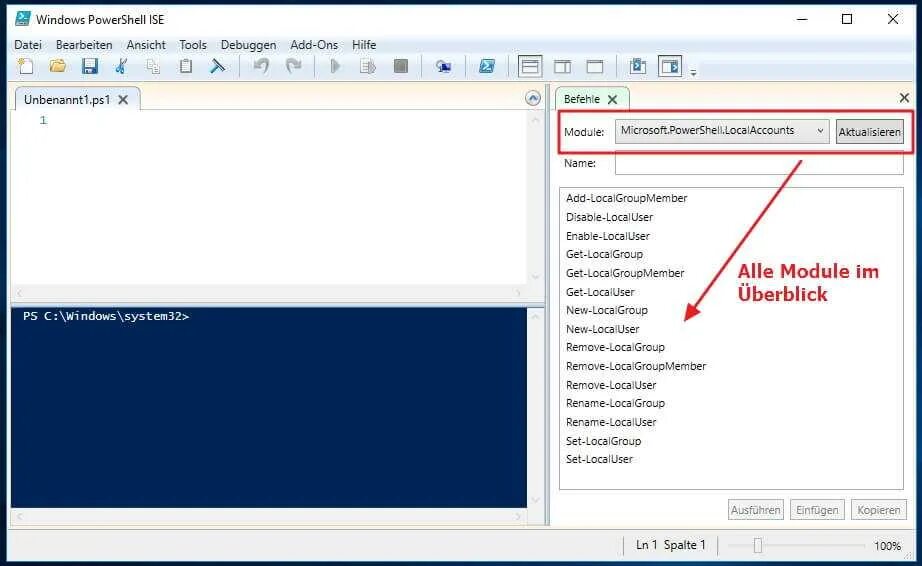922x566 pixels.
Task: Select Disable-LocalUser in the list
Action: click(609, 217)
